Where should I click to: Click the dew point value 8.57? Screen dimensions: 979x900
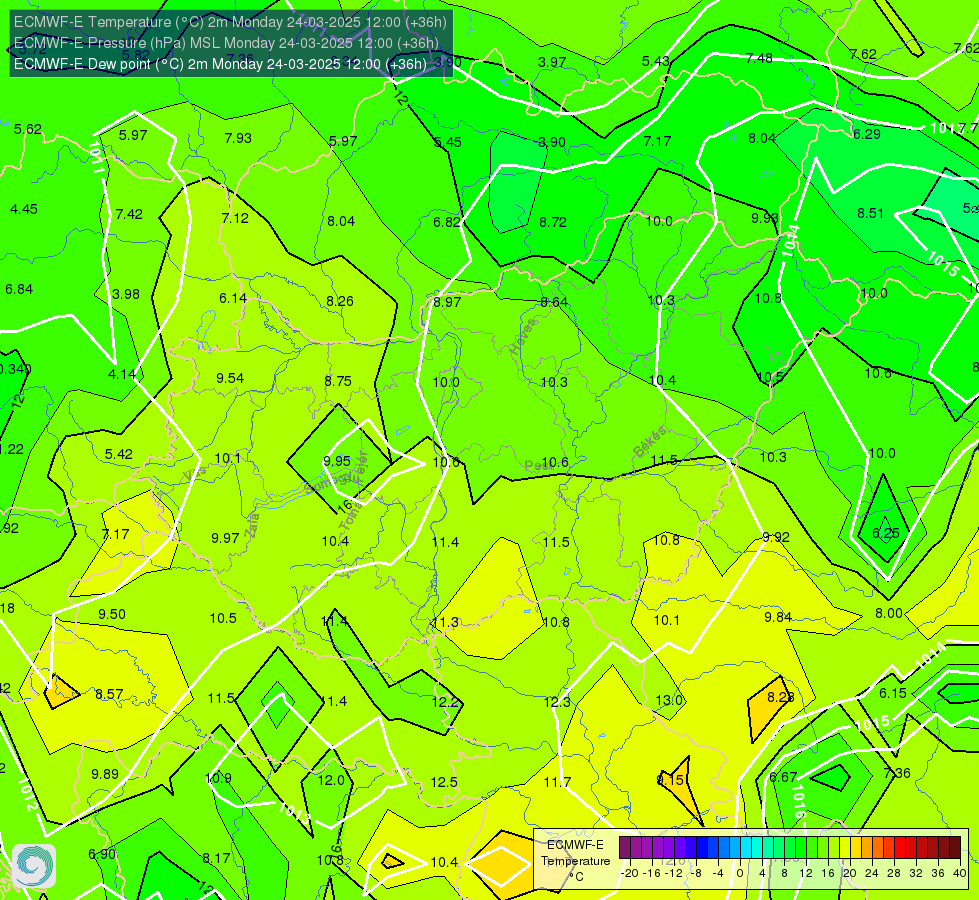pyautogui.click(x=109, y=694)
